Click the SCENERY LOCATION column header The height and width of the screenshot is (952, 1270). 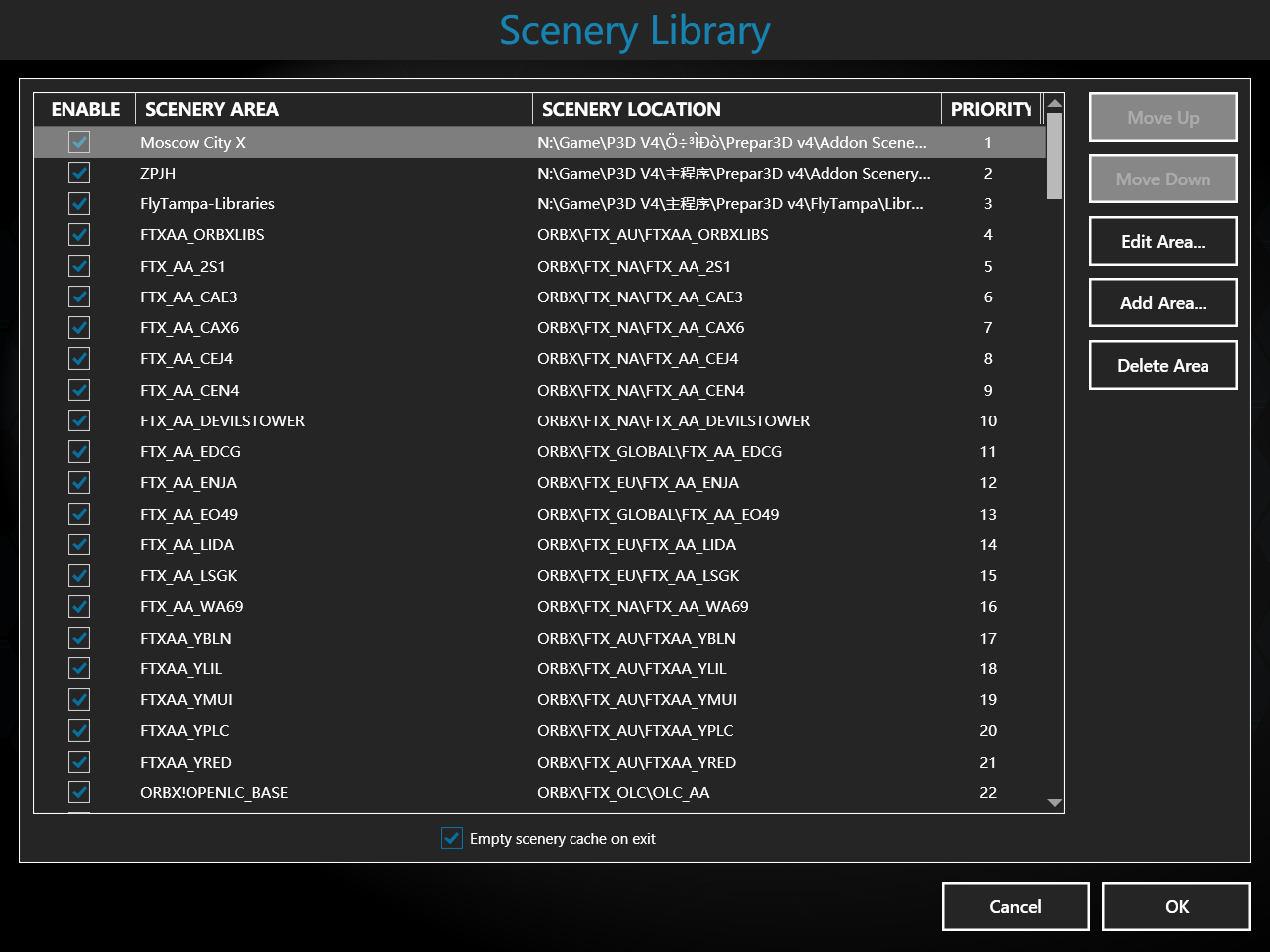click(x=735, y=109)
